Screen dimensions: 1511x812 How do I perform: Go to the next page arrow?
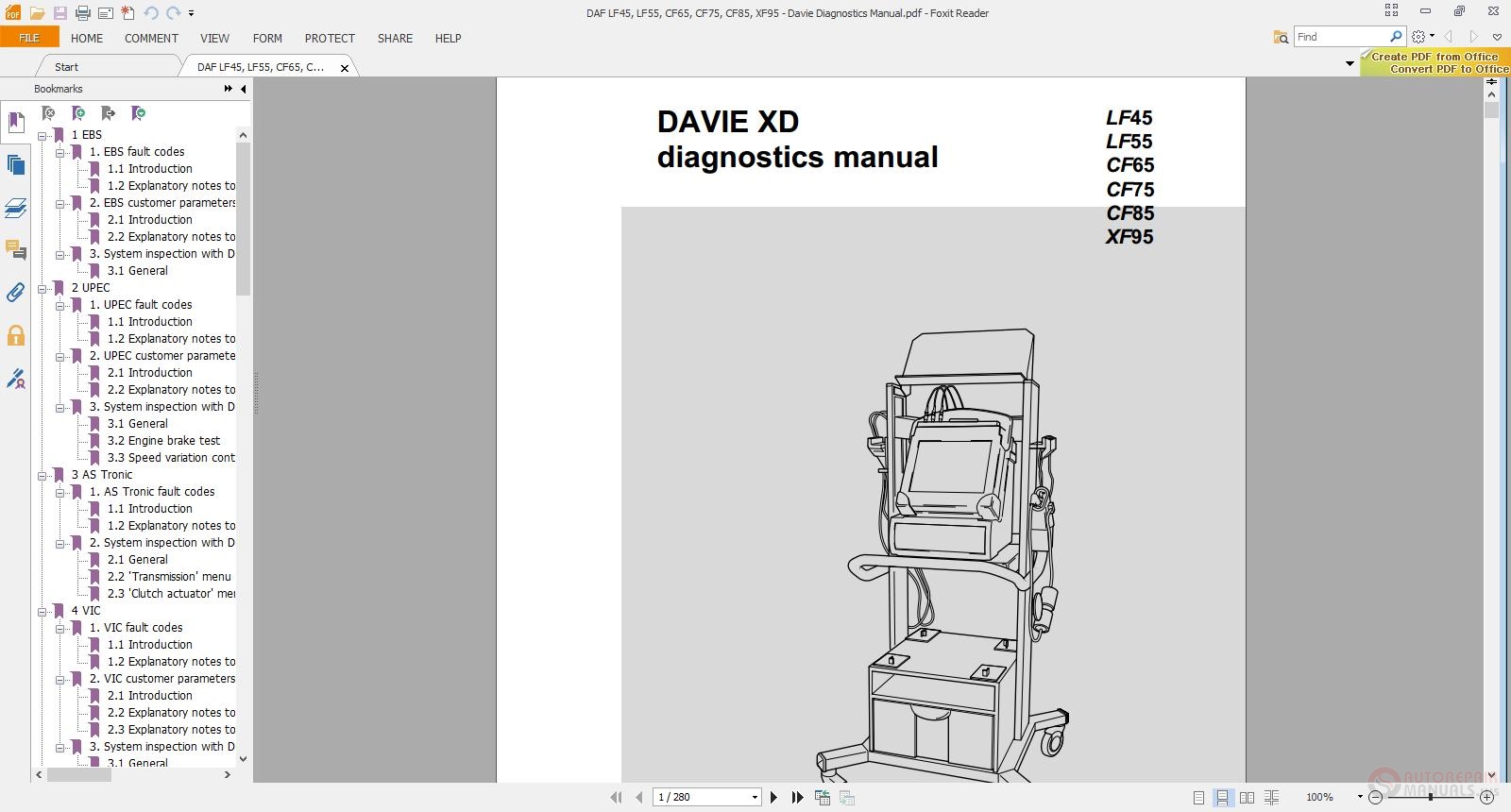tap(774, 797)
